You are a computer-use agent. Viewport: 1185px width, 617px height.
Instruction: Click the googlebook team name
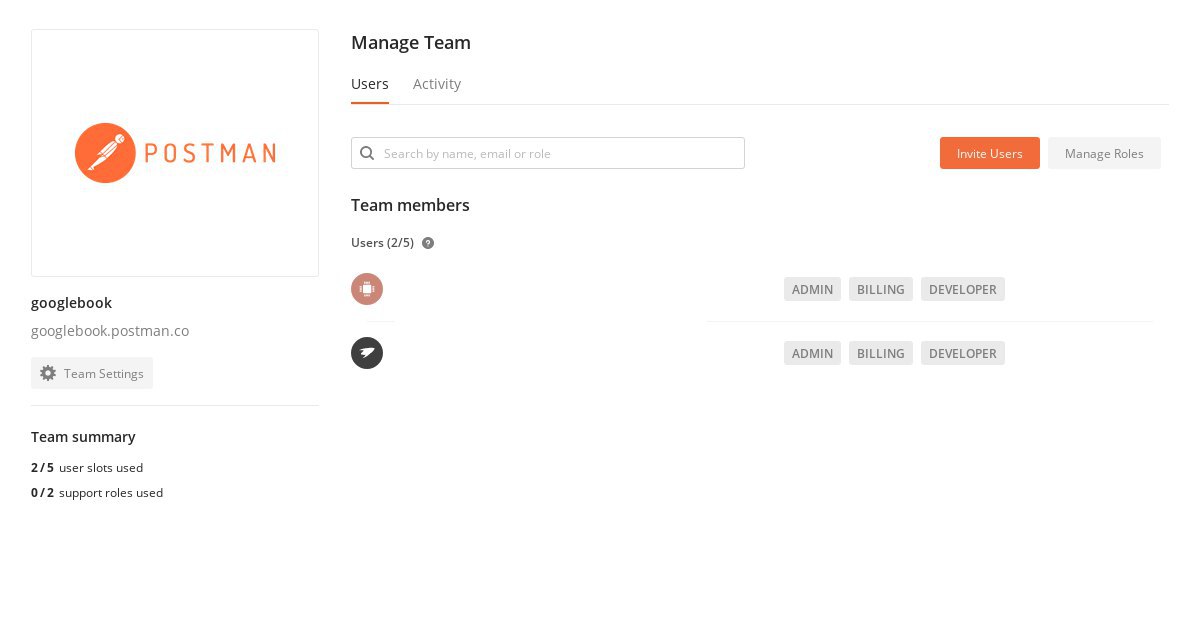tap(71, 302)
